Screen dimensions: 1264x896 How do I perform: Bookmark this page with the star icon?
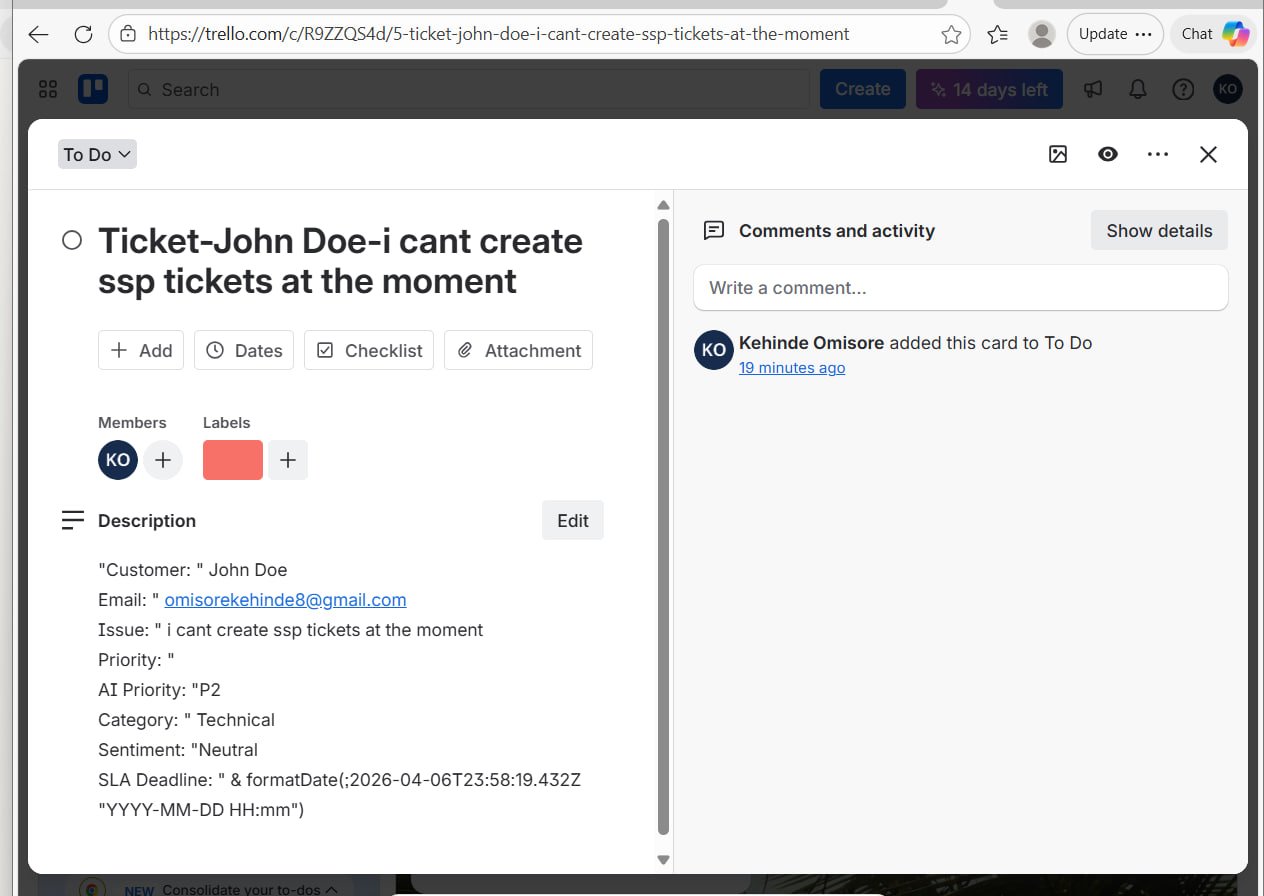951,34
